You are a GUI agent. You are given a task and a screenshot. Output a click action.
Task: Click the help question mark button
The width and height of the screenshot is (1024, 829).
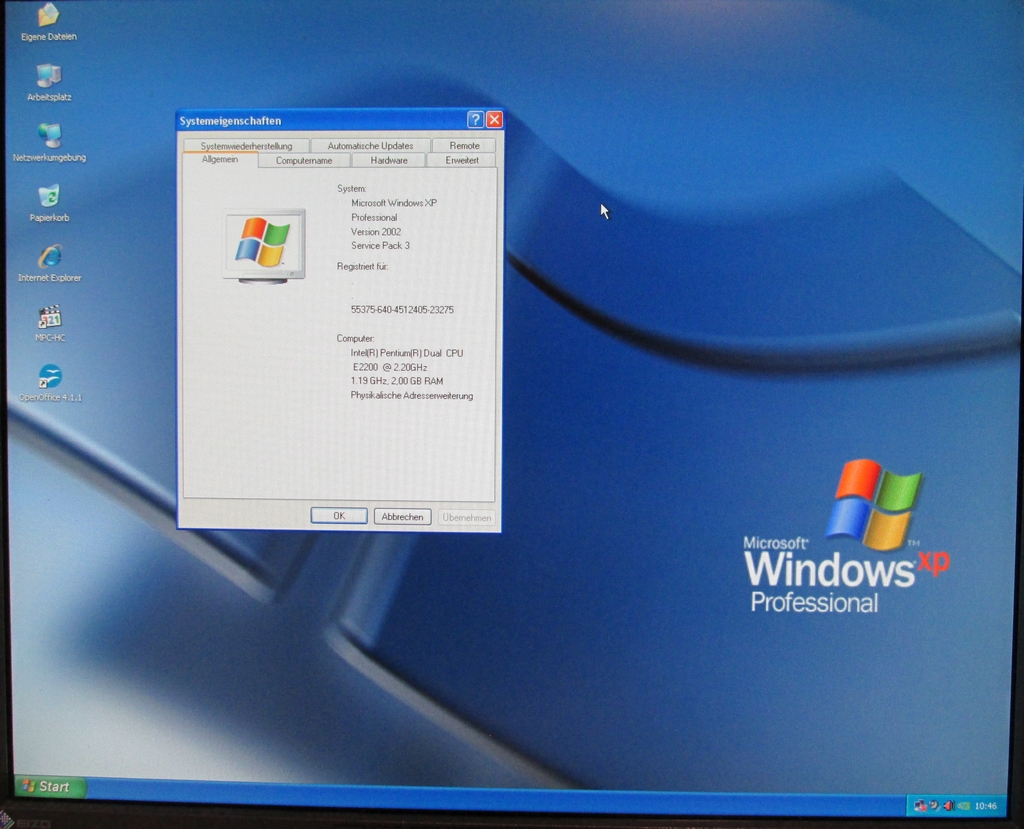(475, 120)
